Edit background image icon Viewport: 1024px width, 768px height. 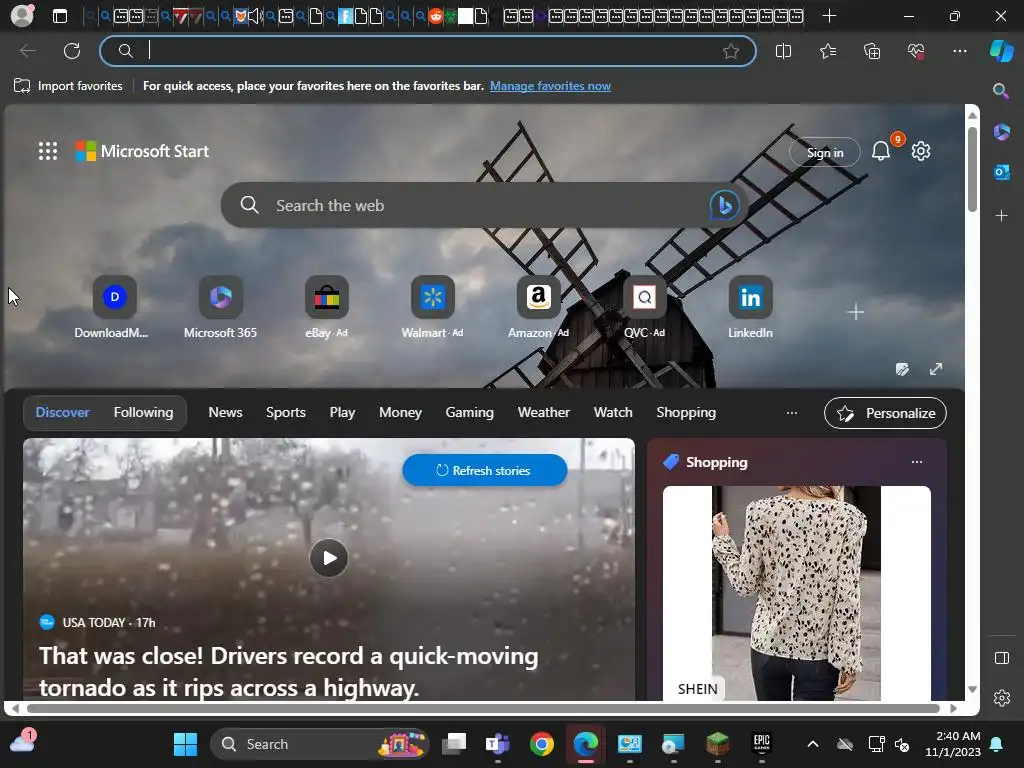pyautogui.click(x=902, y=370)
